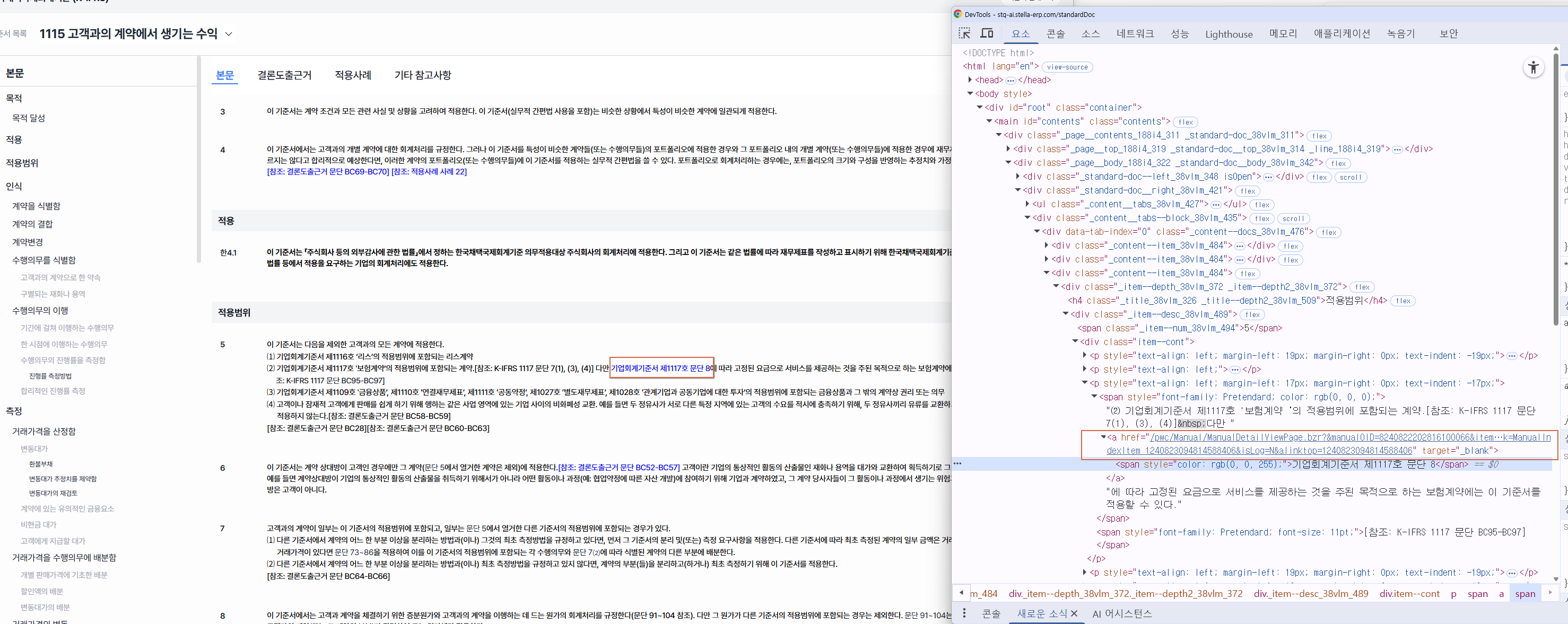Collapse the body element node

tap(970, 94)
